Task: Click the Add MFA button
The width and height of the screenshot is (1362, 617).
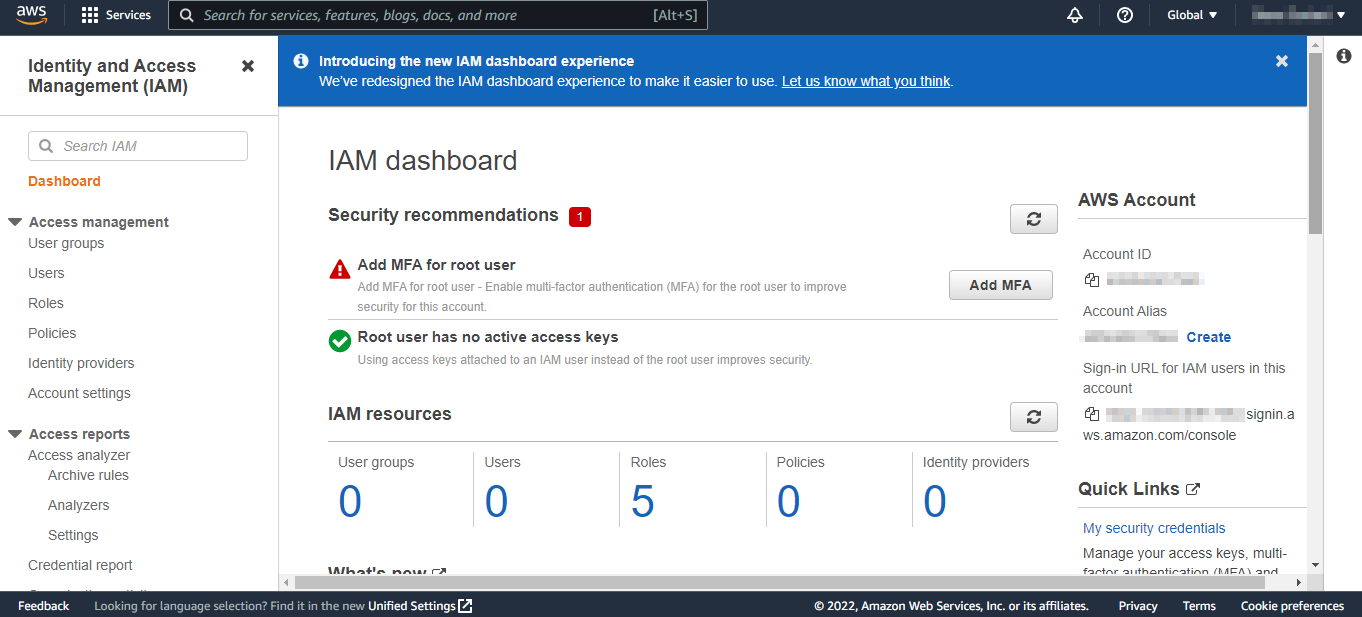Action: pos(1001,285)
